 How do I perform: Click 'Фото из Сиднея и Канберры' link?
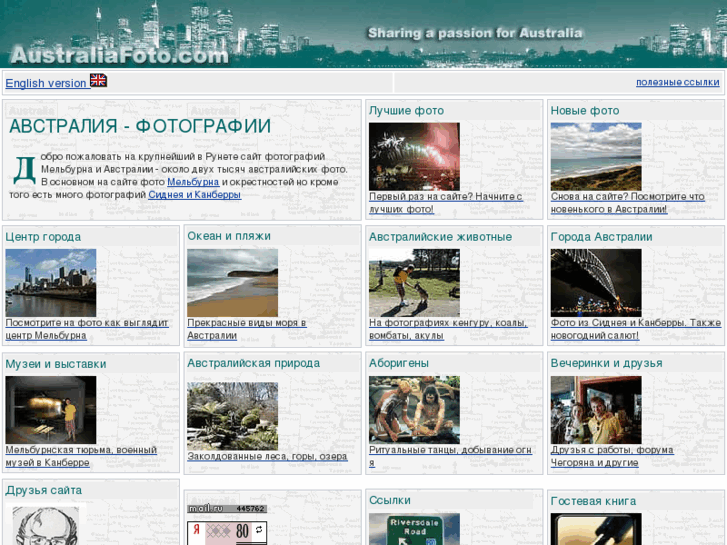[x=636, y=329]
